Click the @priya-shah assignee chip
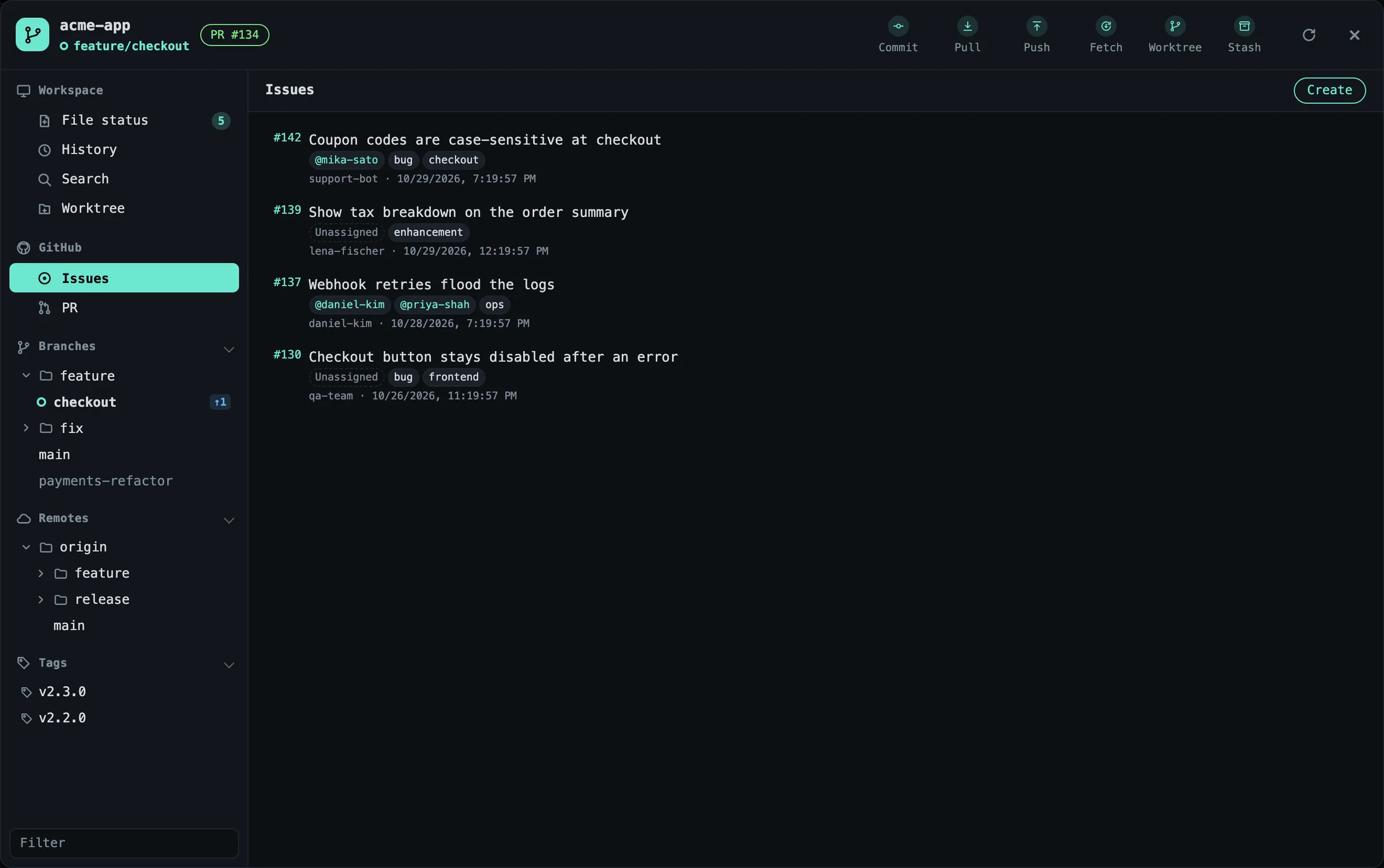 pyautogui.click(x=434, y=305)
